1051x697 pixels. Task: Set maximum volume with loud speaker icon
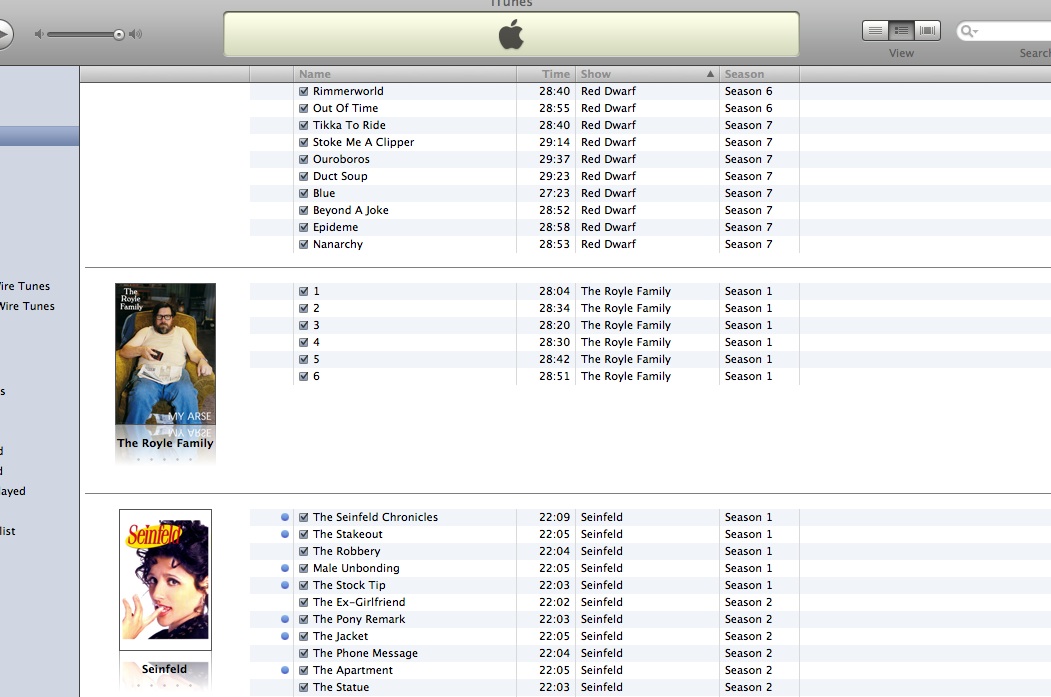pos(135,34)
